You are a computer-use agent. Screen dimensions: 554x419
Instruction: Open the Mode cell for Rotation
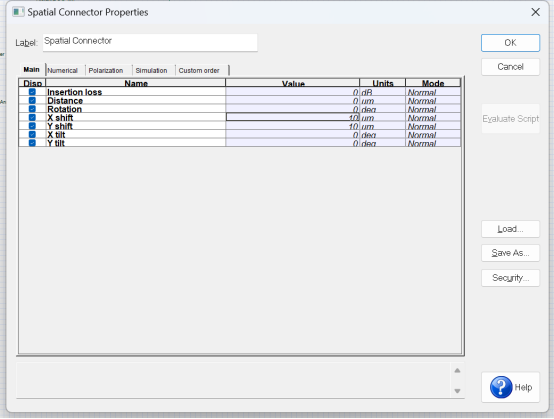(433, 109)
